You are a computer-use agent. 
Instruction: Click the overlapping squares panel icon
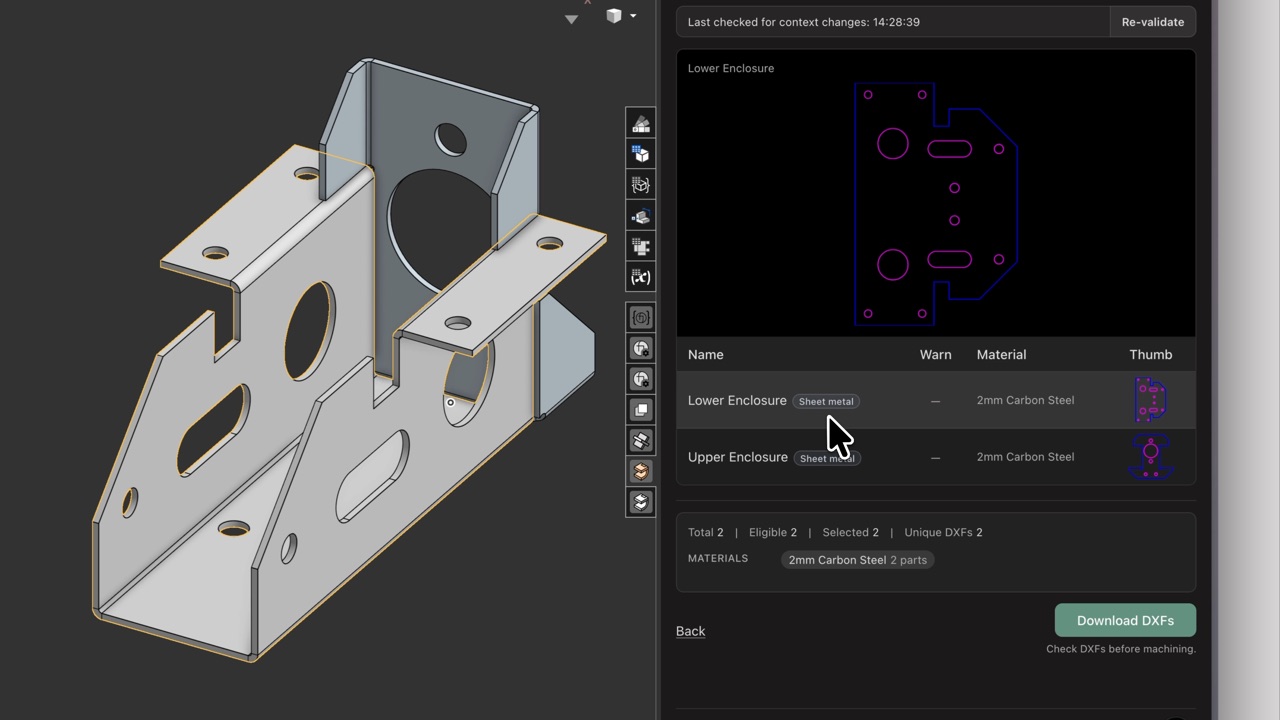(641, 410)
